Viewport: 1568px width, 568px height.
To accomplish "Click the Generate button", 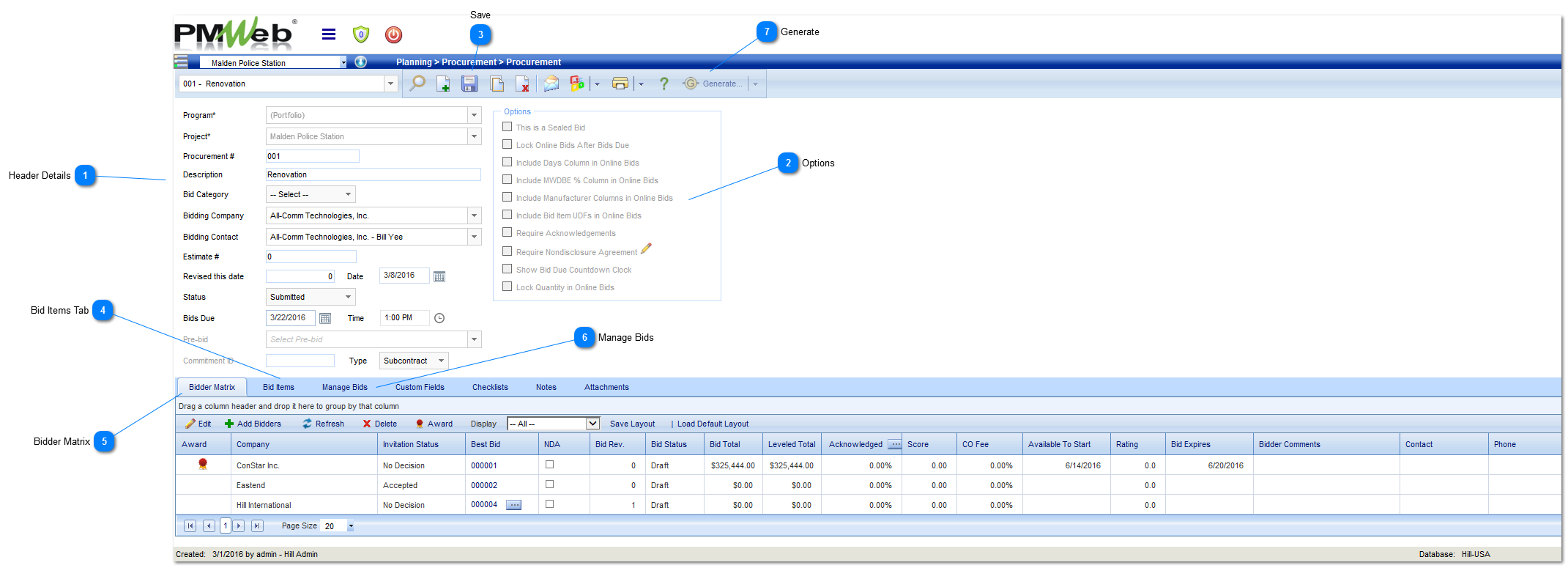I will pos(713,84).
